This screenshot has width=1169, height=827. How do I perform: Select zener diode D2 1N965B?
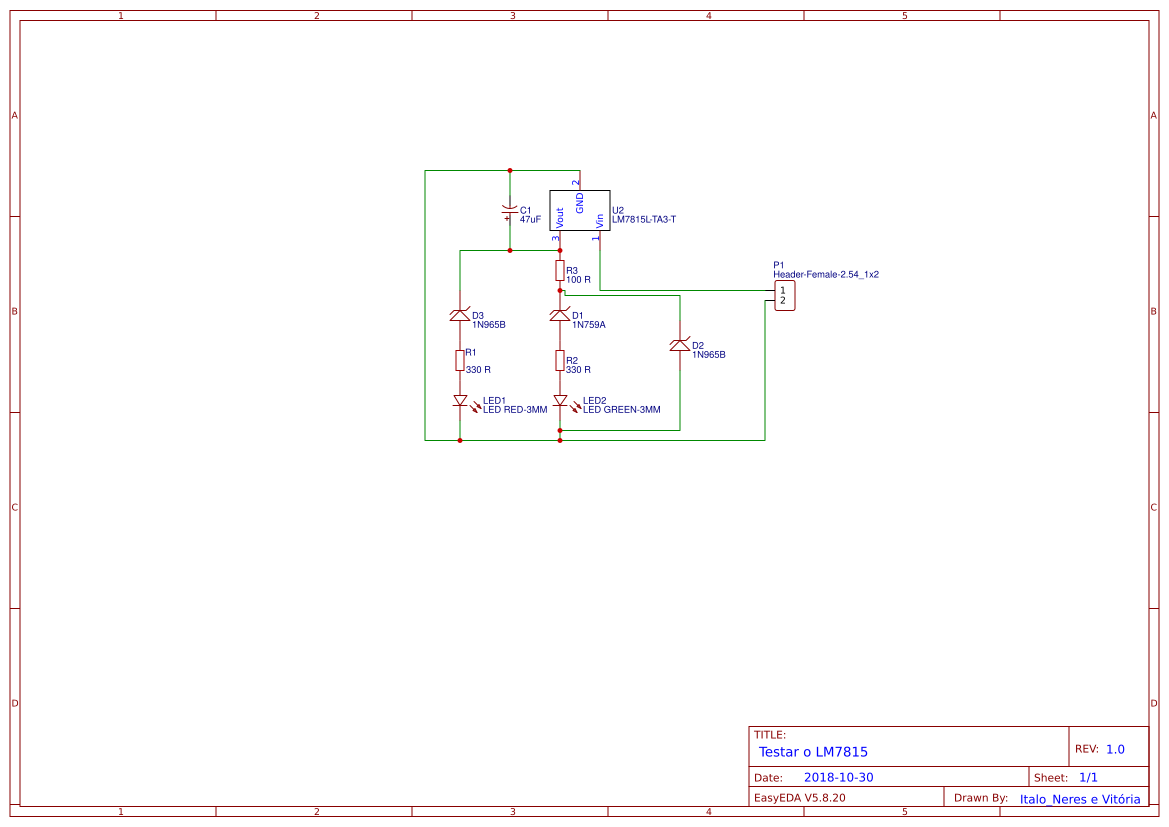(x=680, y=344)
